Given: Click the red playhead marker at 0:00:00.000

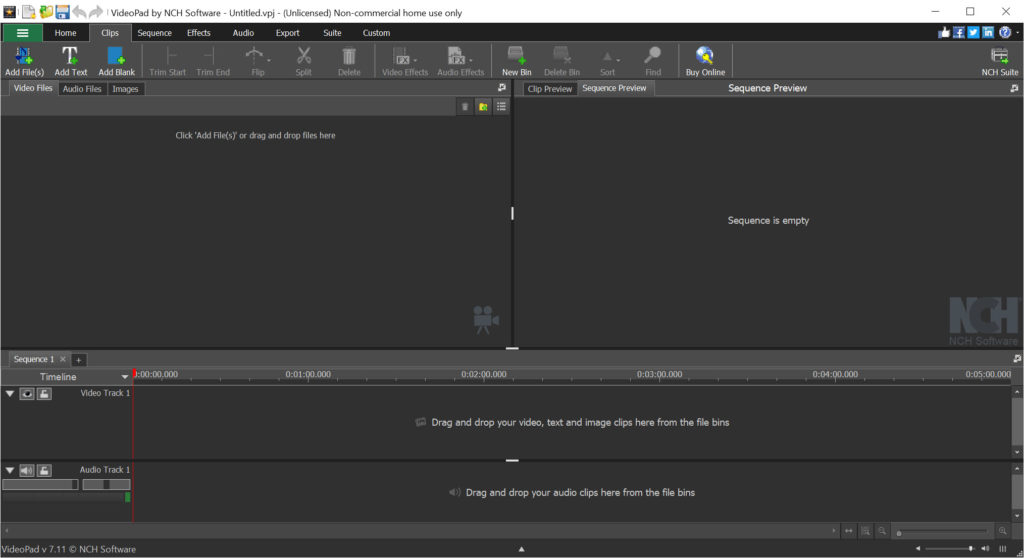Looking at the screenshot, I should [134, 373].
